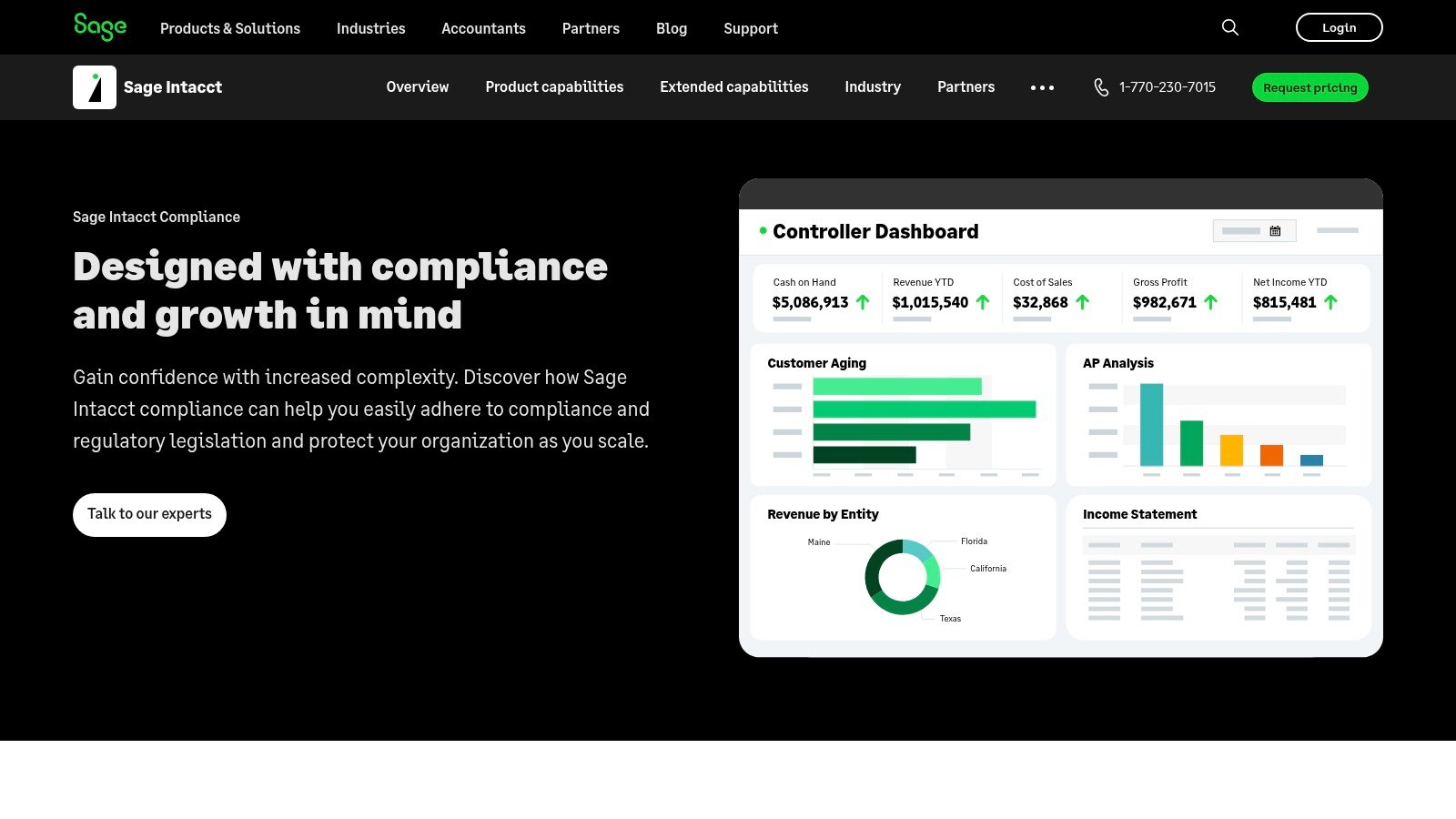Click the Revenue YTD up arrow
The height and width of the screenshot is (819, 1456).
click(983, 302)
